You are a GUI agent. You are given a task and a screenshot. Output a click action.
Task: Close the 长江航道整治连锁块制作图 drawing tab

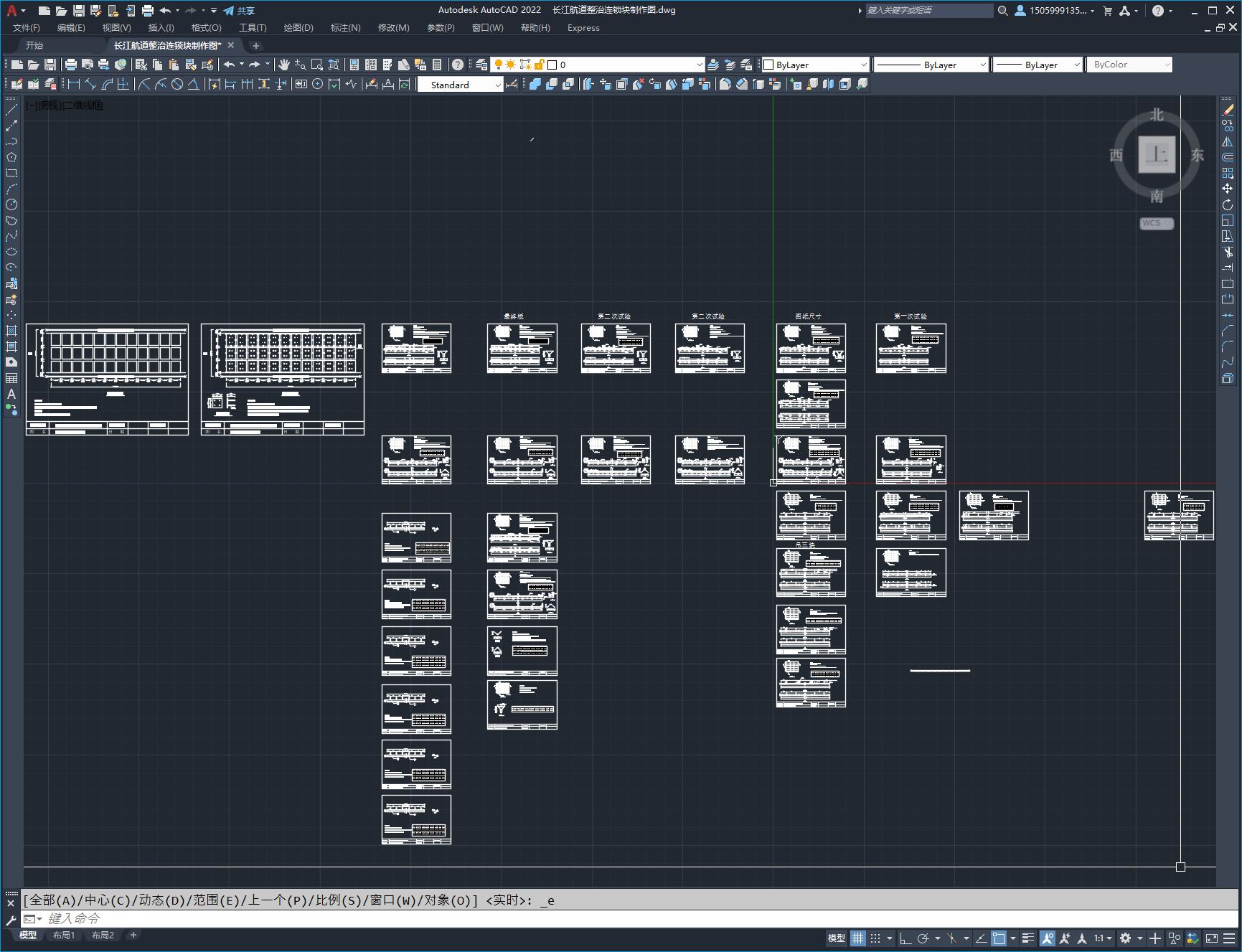coord(230,45)
